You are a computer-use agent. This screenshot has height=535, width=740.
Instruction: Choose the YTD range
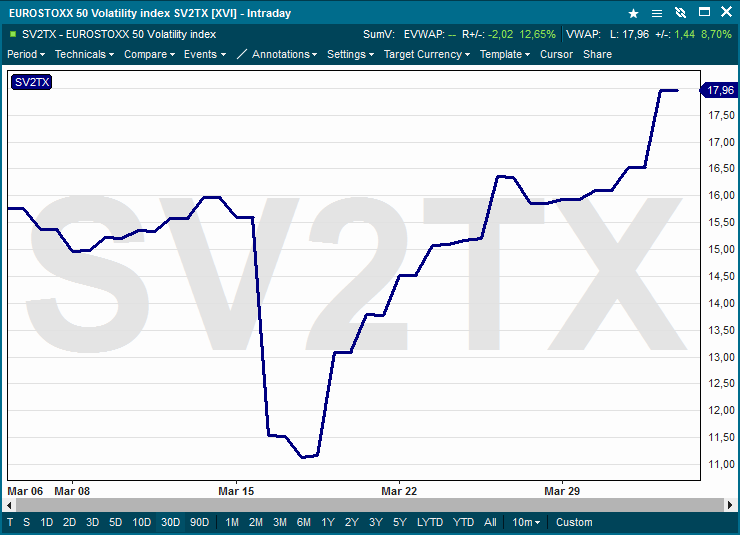click(463, 522)
